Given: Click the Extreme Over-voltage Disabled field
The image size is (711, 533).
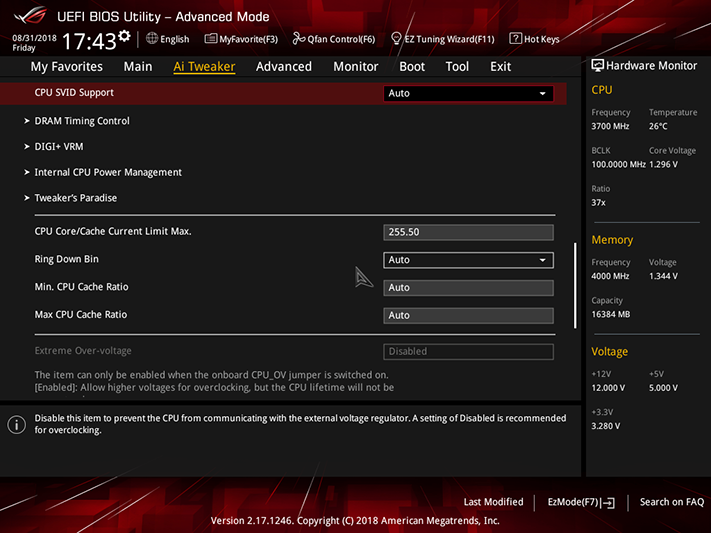Looking at the screenshot, I should point(468,352).
